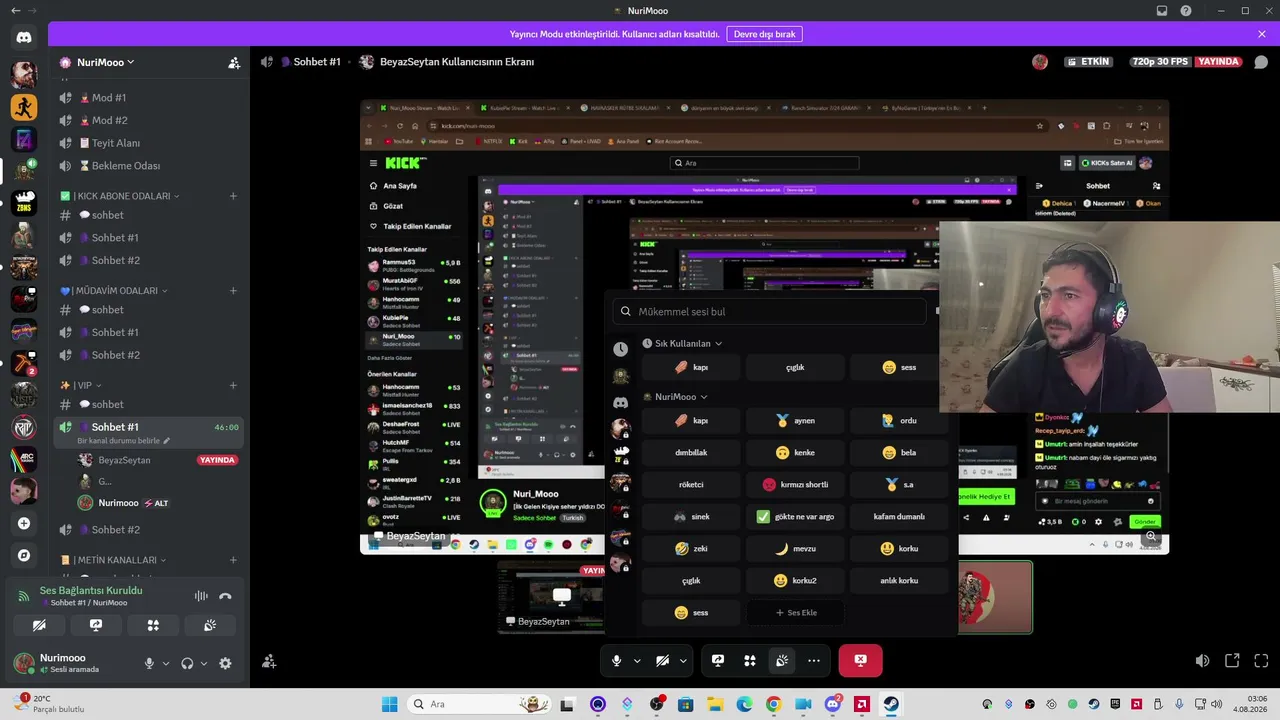Share your screen from voice panel
This screenshot has width=1280, height=720.
point(96,625)
